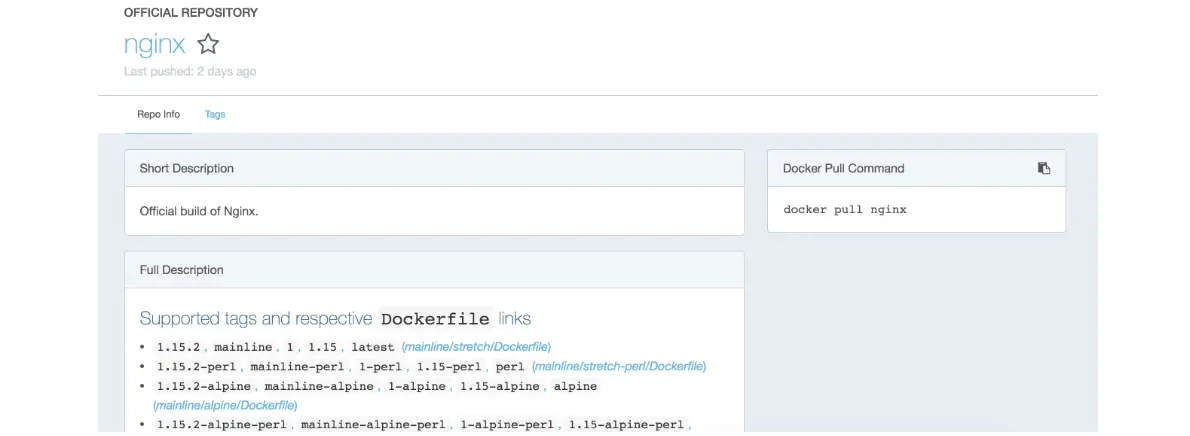Open the mainline/stretch-perl/Dockerfile link
Viewport: 1190px width, 436px height.
619,366
